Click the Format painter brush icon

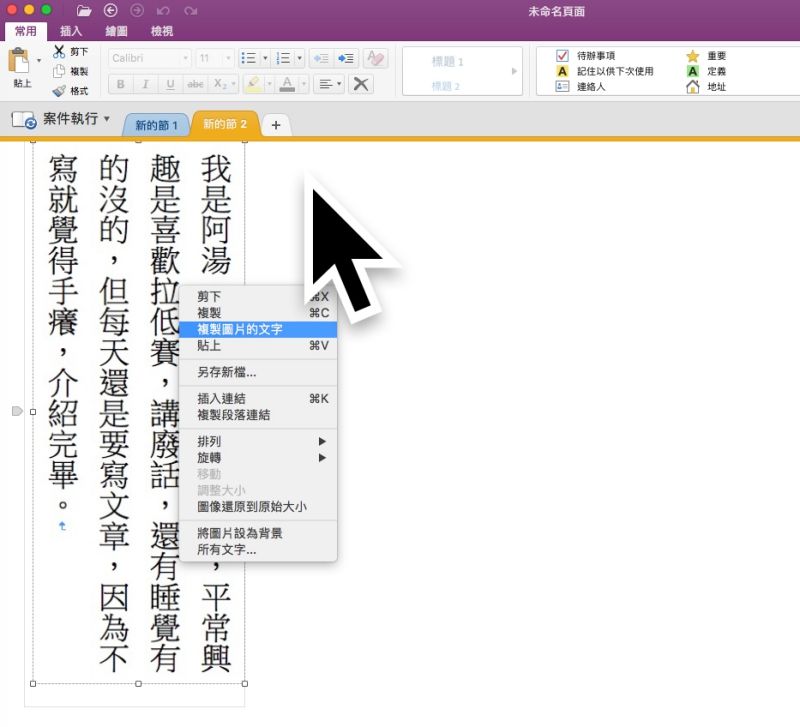[59, 91]
